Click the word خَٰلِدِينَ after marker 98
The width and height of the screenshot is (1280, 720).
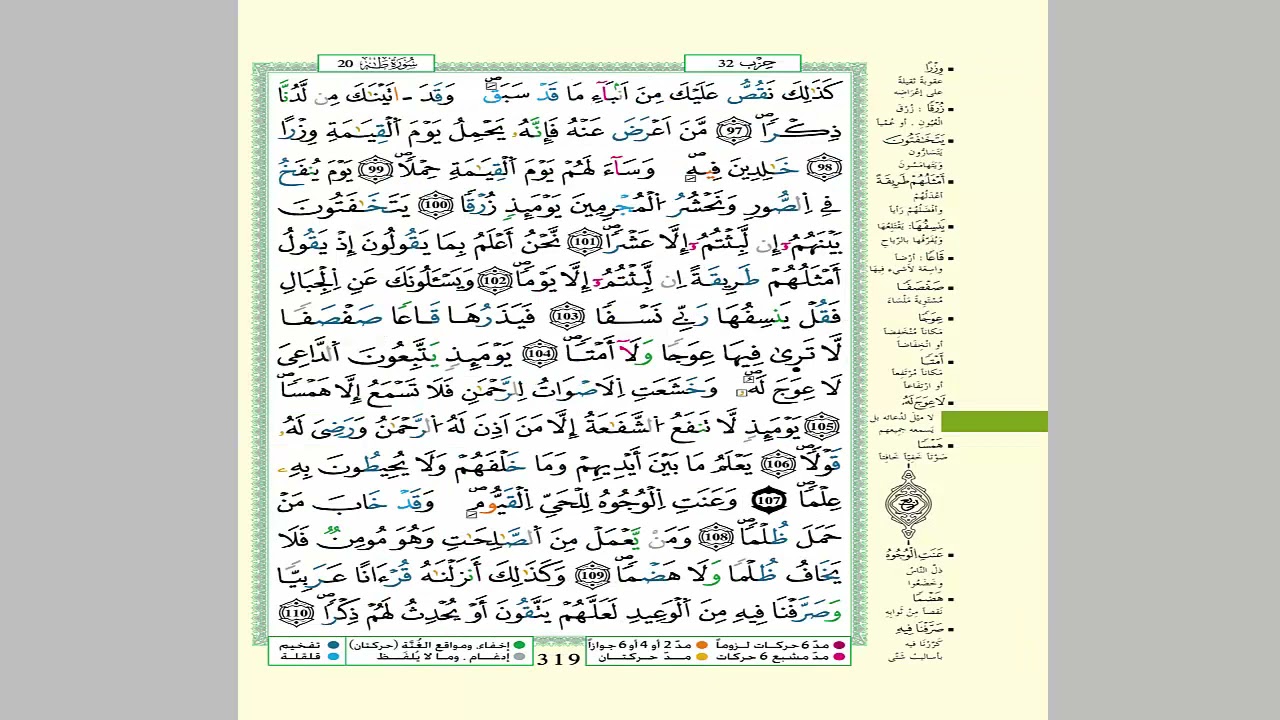tap(765, 168)
